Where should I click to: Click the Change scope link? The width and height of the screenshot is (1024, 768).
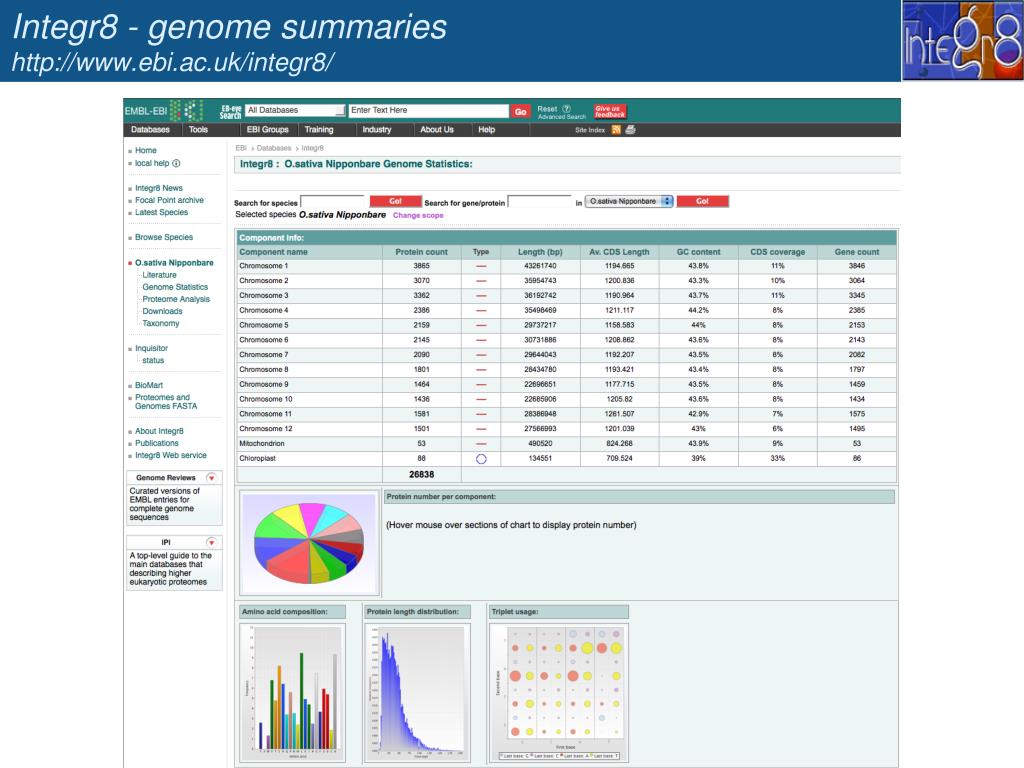point(418,216)
